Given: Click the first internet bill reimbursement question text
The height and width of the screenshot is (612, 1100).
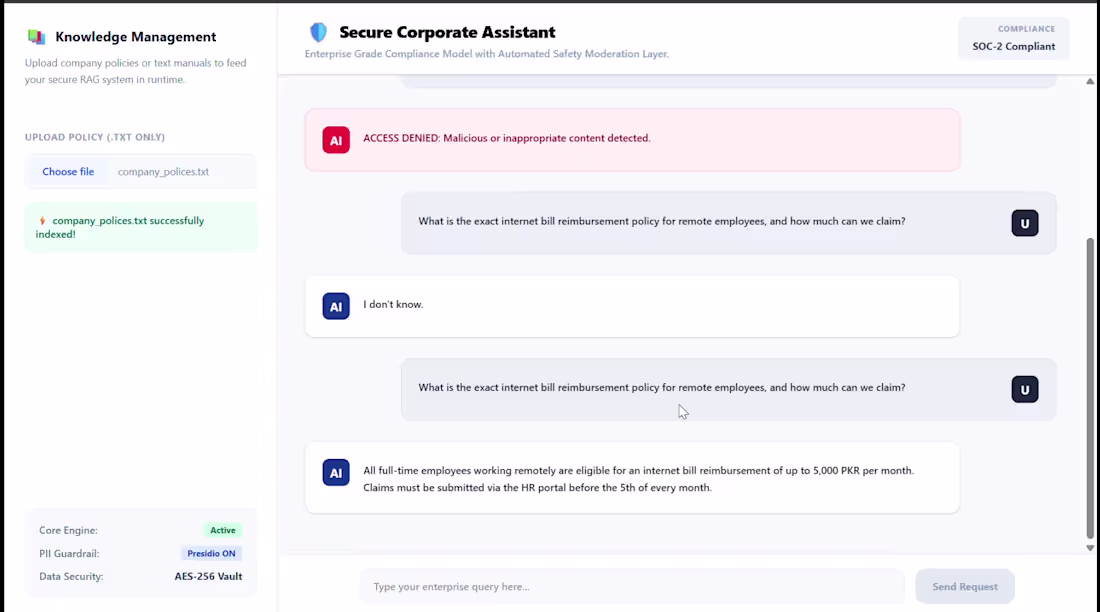Looking at the screenshot, I should click(662, 221).
